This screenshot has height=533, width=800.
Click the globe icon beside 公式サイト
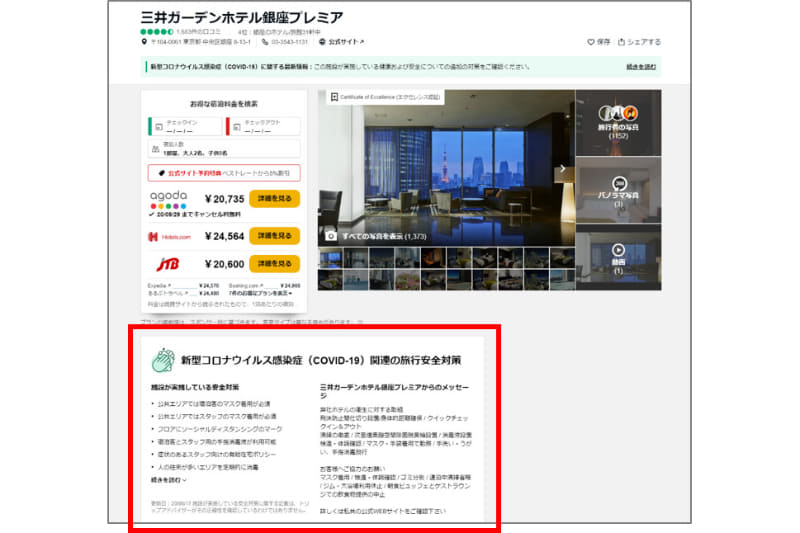point(322,42)
